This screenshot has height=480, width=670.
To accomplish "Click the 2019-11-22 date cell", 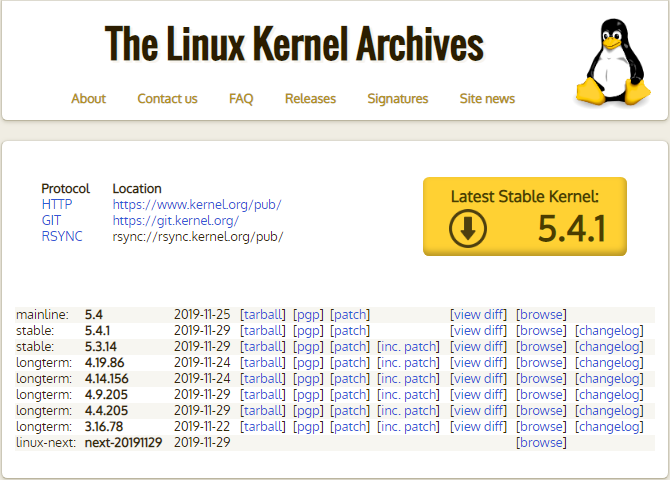I will pyautogui.click(x=202, y=427).
